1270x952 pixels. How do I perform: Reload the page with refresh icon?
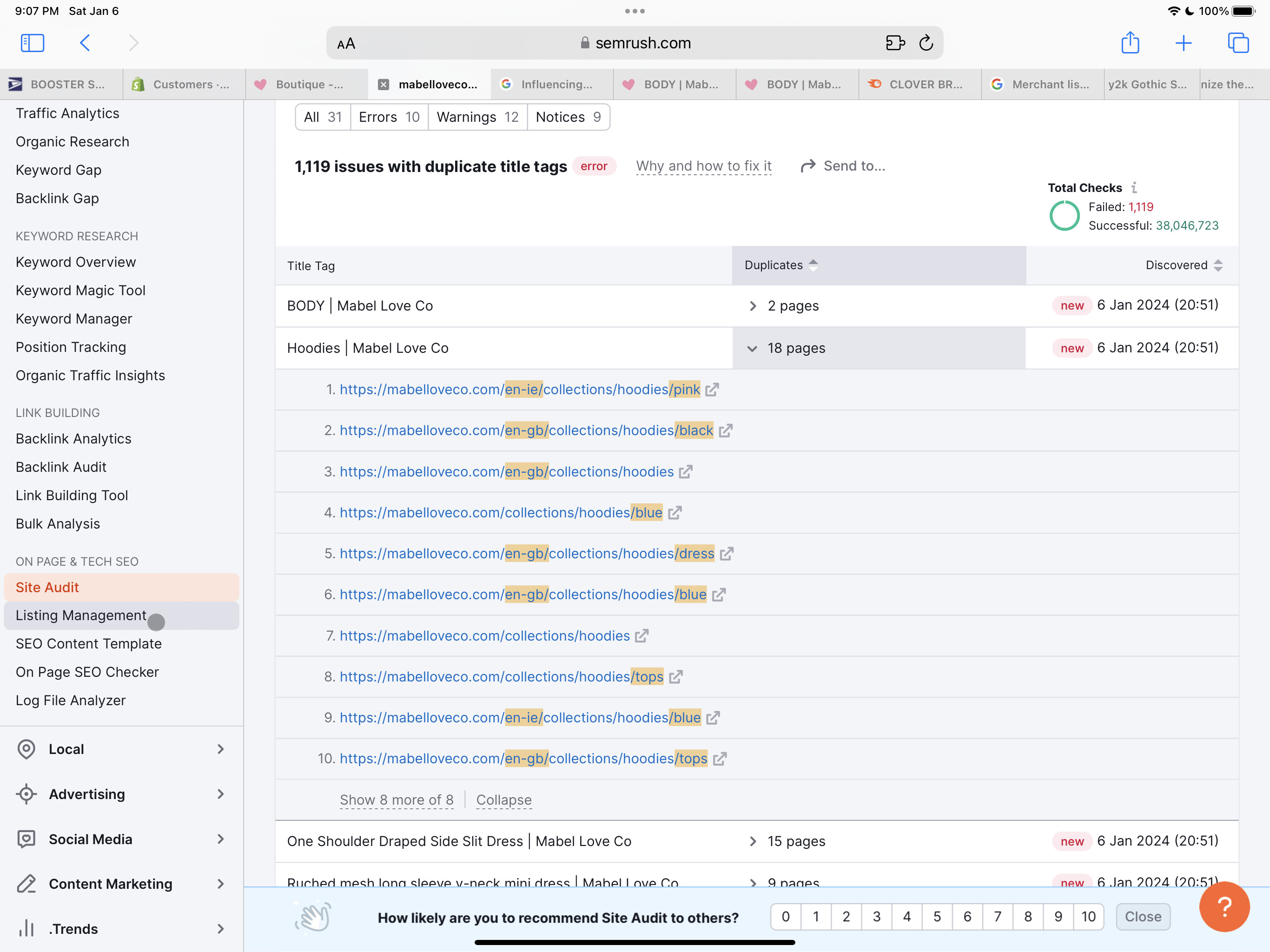point(926,43)
